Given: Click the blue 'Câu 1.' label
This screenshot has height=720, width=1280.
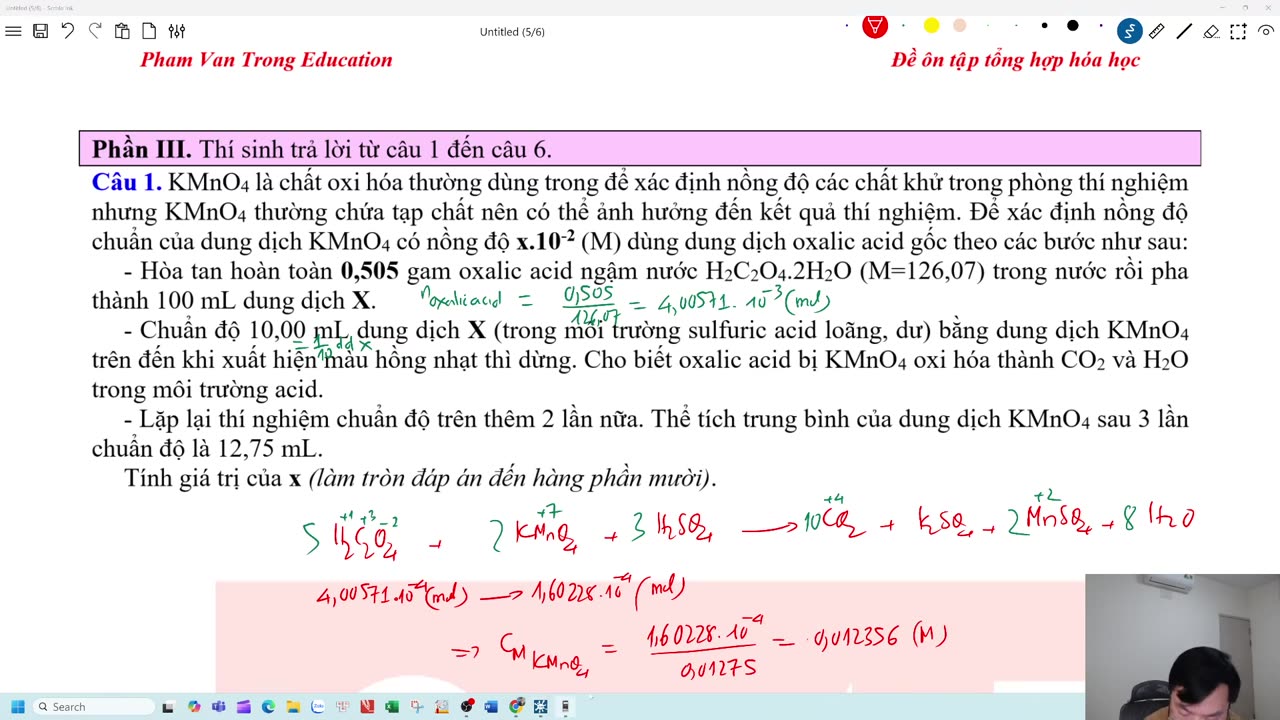Looking at the screenshot, I should (127, 183).
